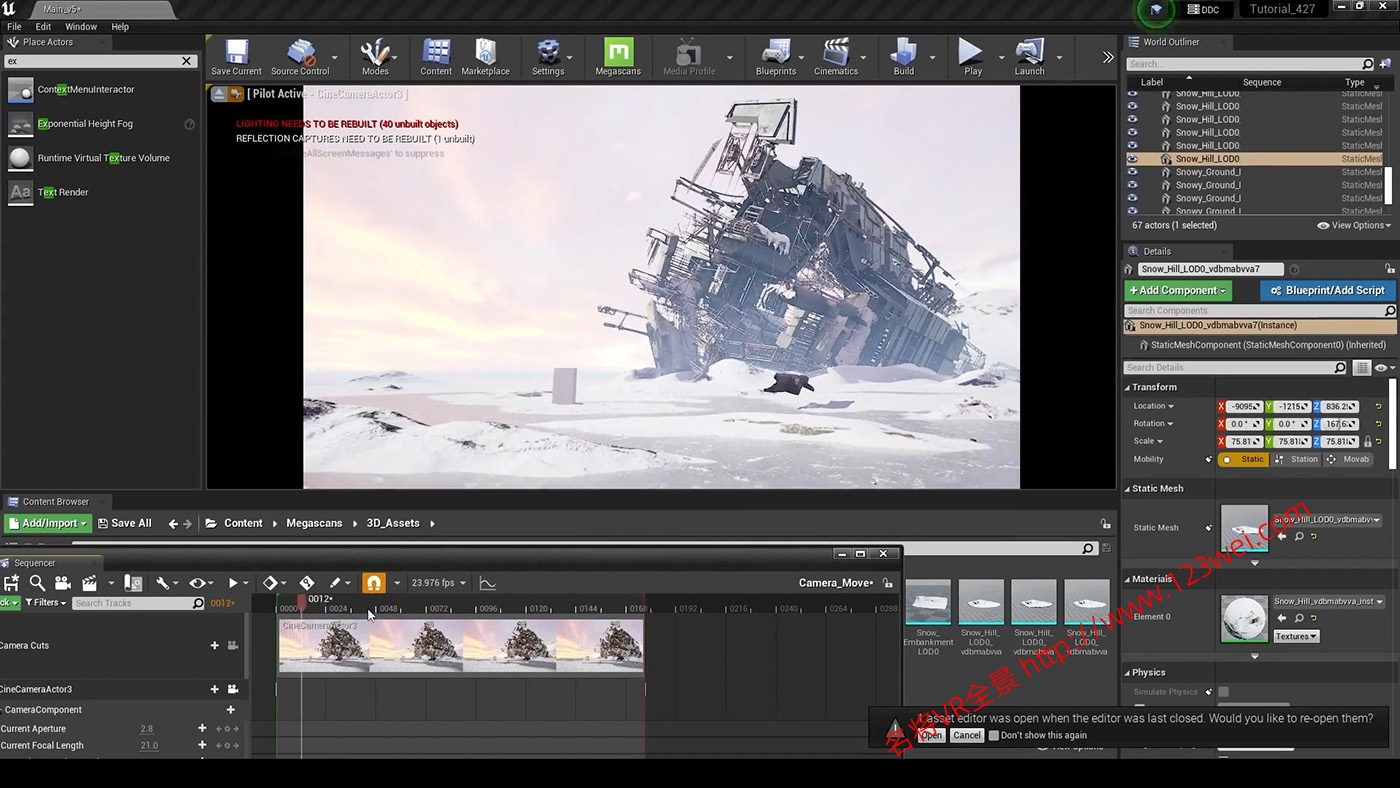Screen dimensions: 1400x788
Task: Open the Megascans plugin icon
Action: (x=618, y=57)
